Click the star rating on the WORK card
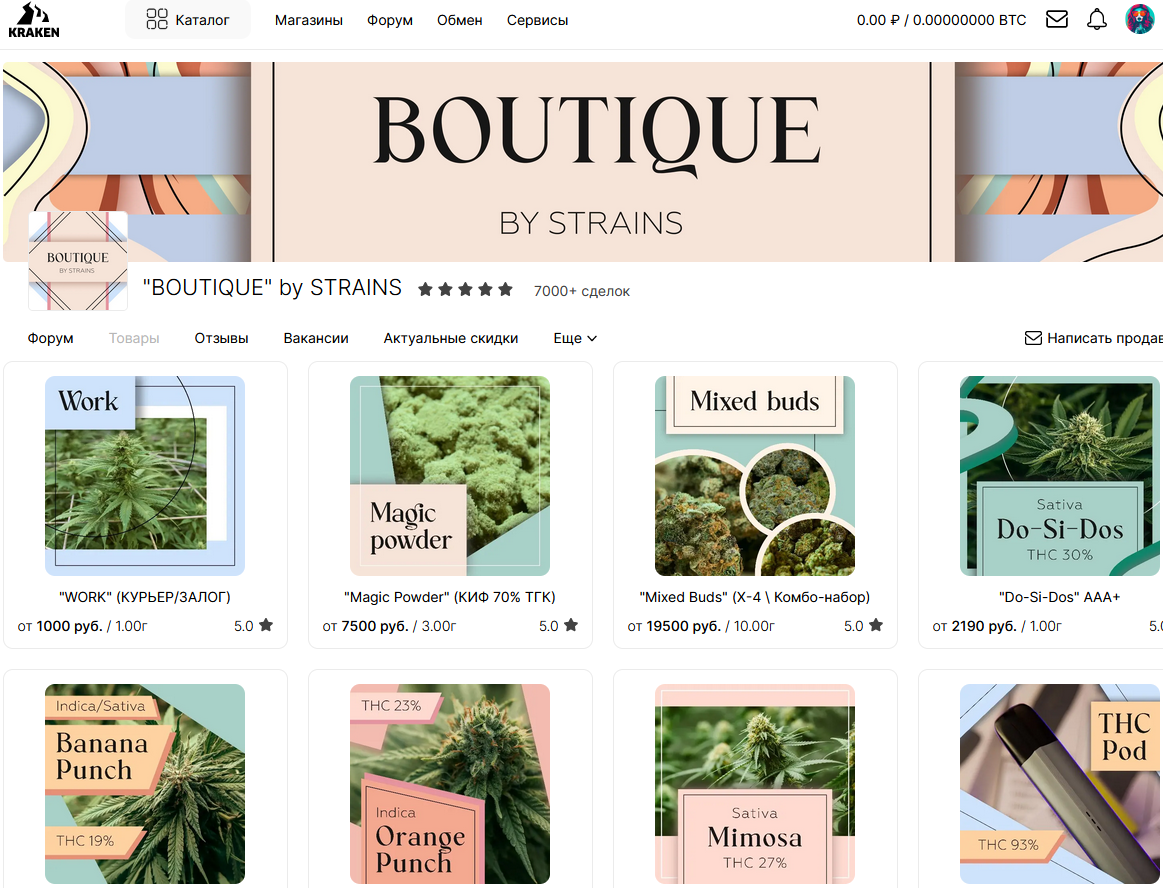The width and height of the screenshot is (1163, 888). click(x=254, y=626)
